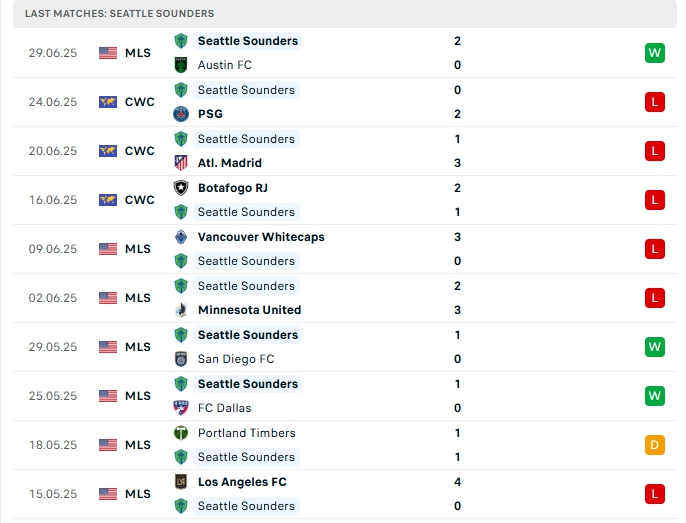Open Vancouver Whitecaps team link
686x523 pixels.
(x=260, y=237)
